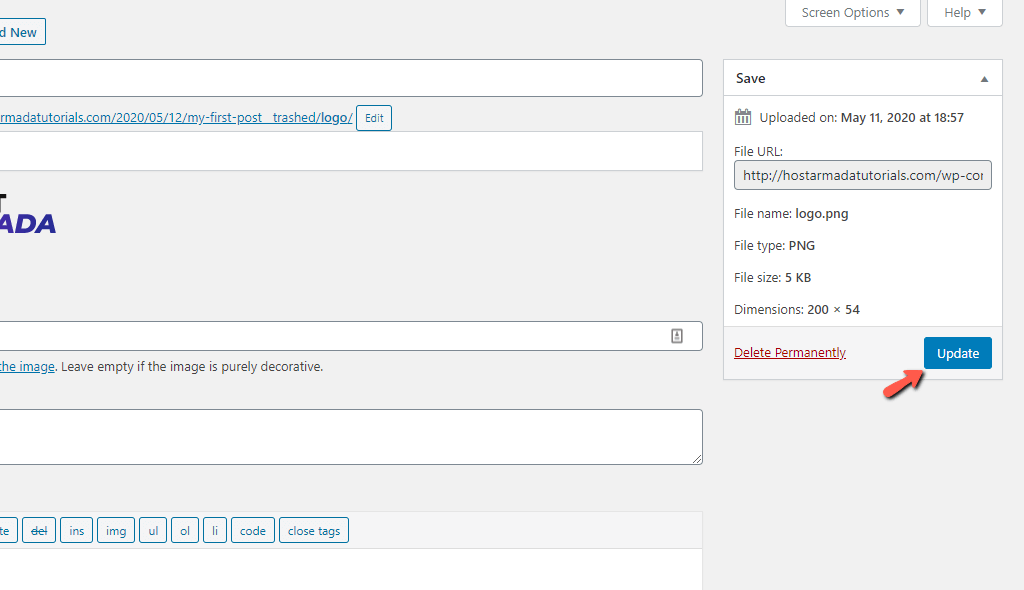Image resolution: width=1024 pixels, height=590 pixels.
Task: Open the Help dropdown
Action: [964, 12]
